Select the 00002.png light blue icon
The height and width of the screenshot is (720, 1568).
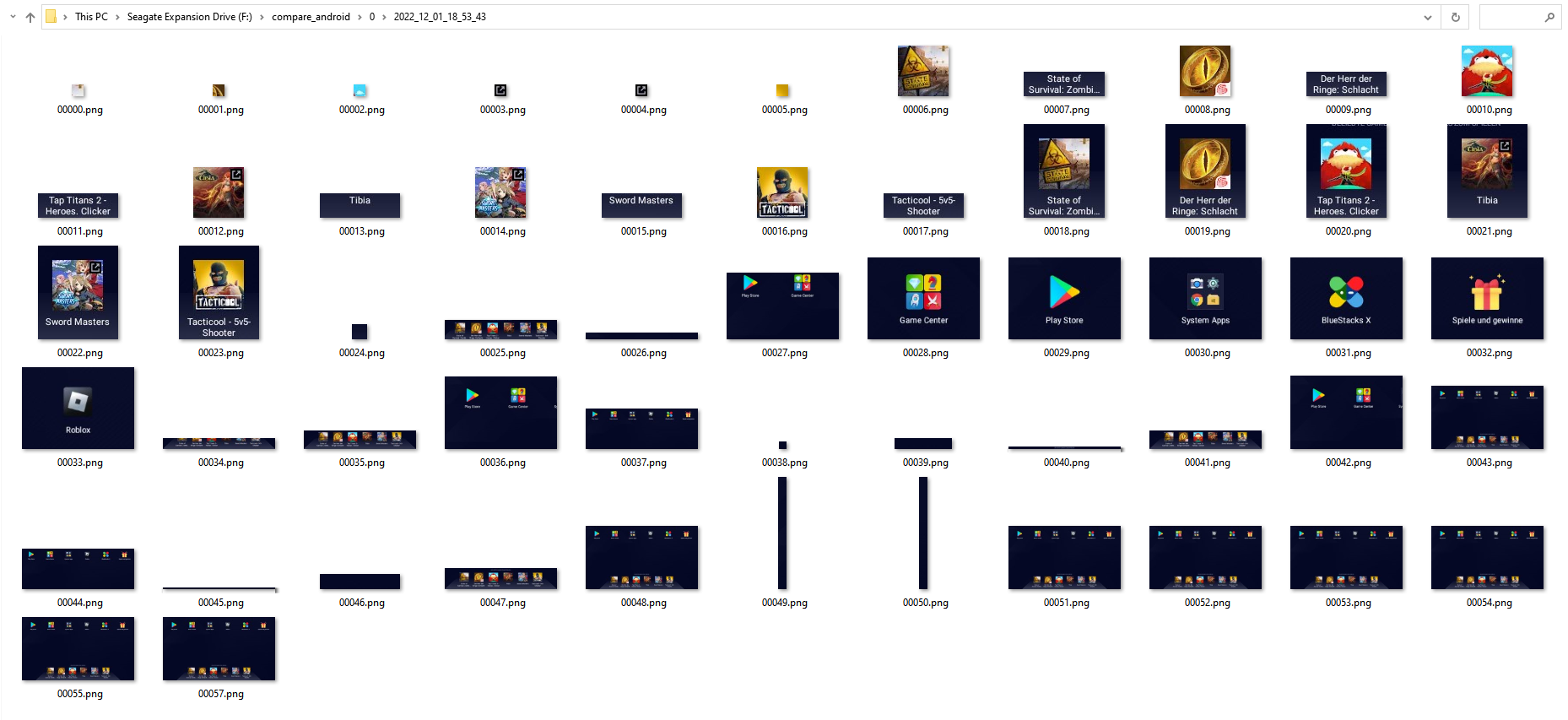click(x=360, y=90)
